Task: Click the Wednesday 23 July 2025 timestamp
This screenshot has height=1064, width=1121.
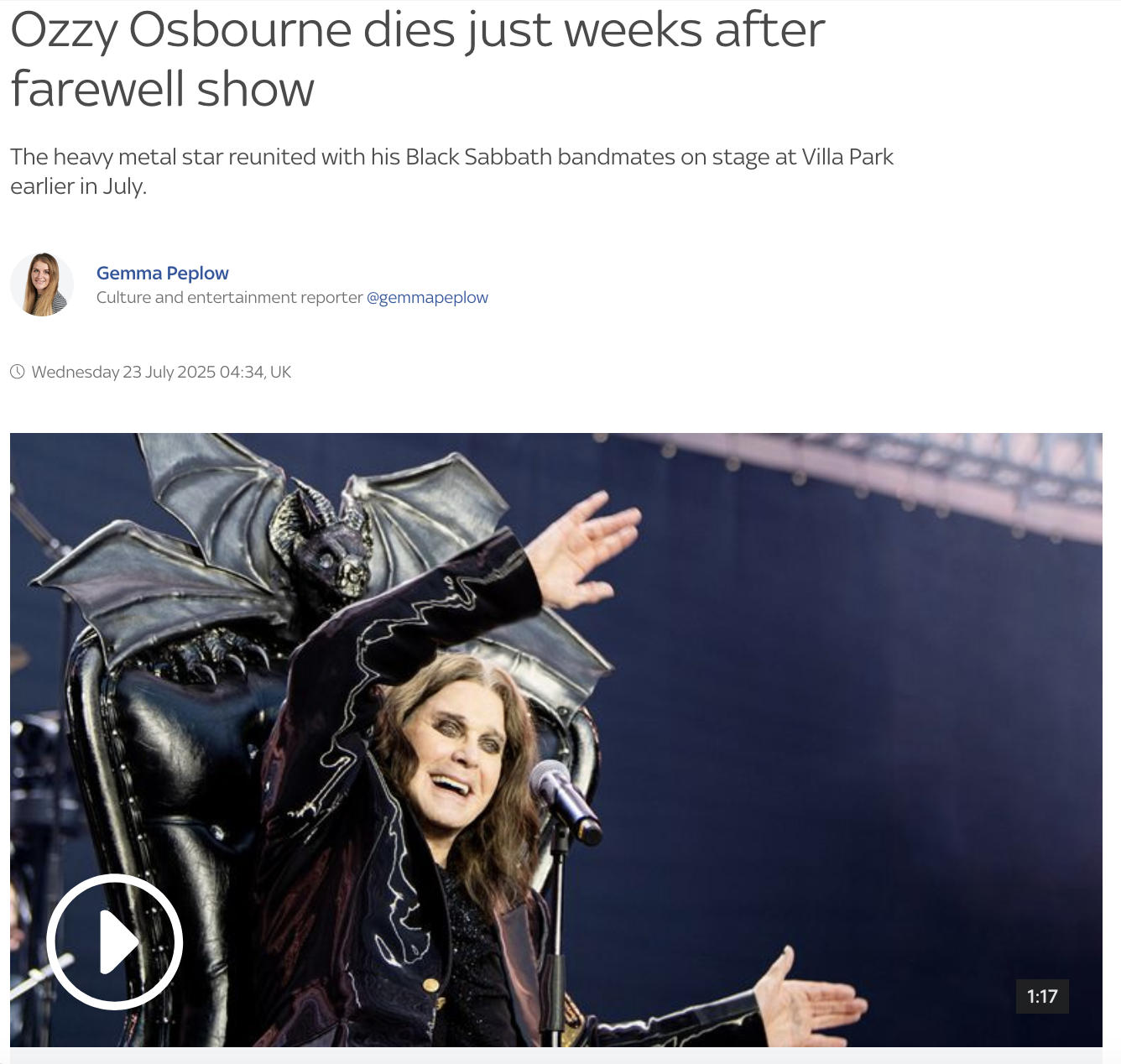Action: tap(161, 372)
